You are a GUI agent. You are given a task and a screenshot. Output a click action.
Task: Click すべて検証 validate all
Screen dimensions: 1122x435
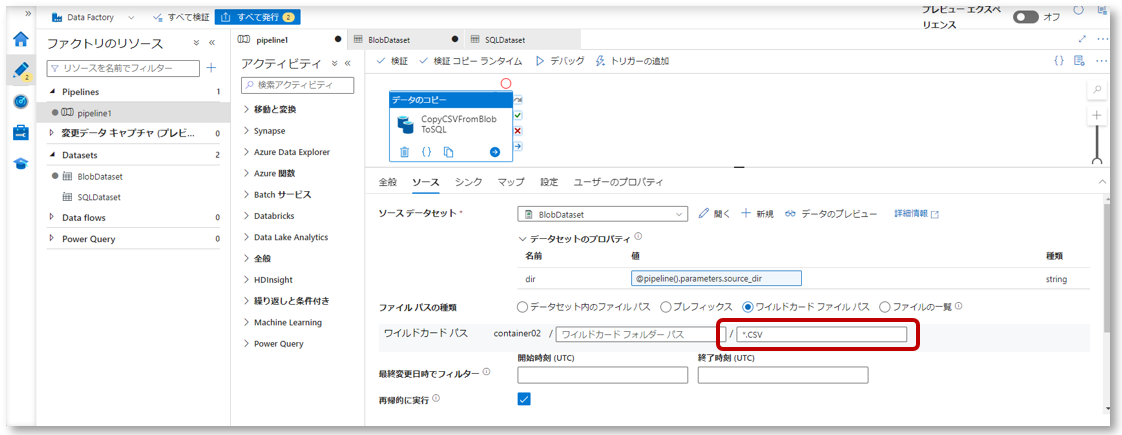[x=181, y=16]
